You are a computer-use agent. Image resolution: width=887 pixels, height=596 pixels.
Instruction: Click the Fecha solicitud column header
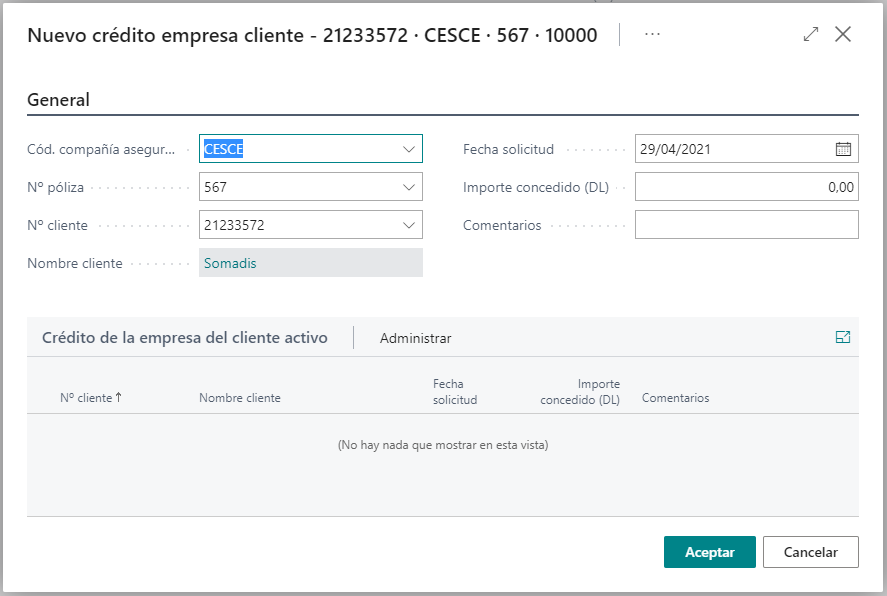click(x=455, y=391)
